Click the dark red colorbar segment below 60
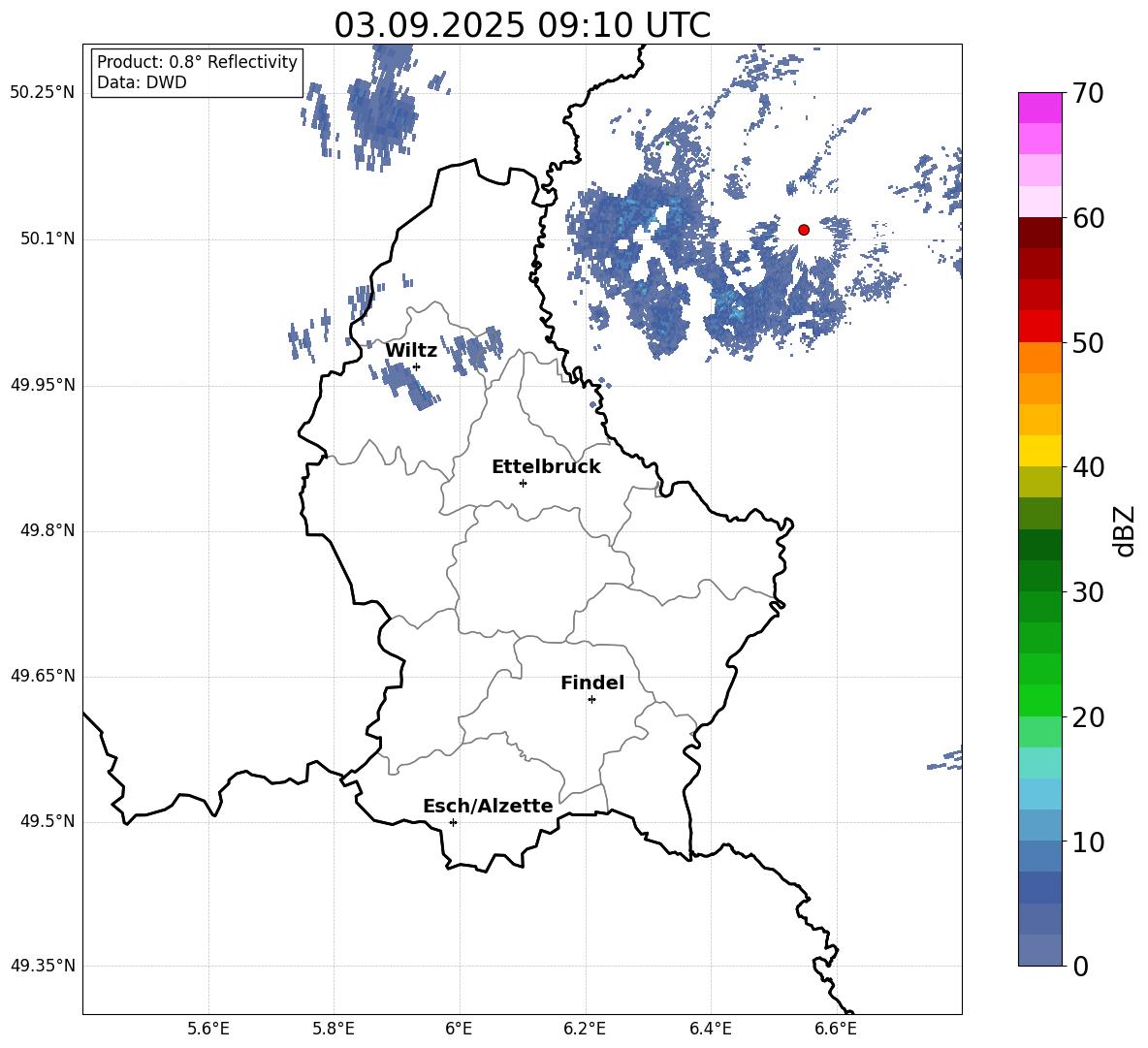Viewport: 1148px width, 1048px height. (1040, 233)
